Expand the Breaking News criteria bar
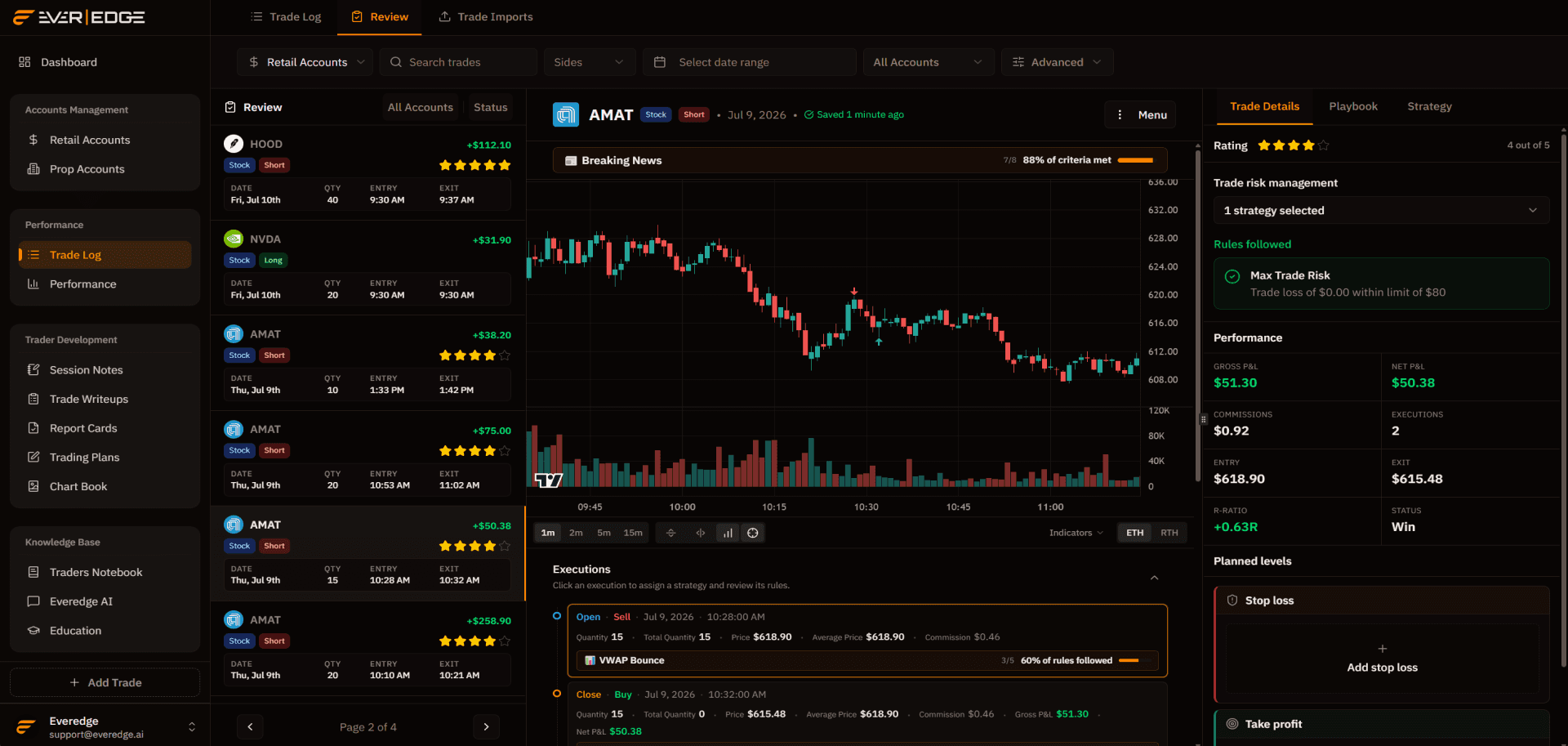Viewport: 1568px width, 746px height. (860, 160)
